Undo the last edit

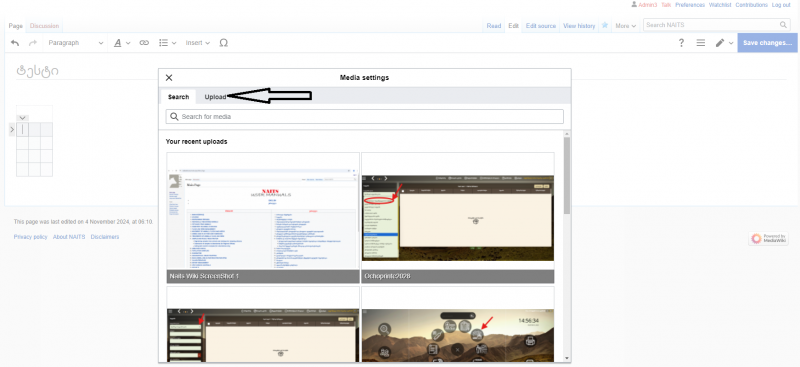click(x=15, y=43)
